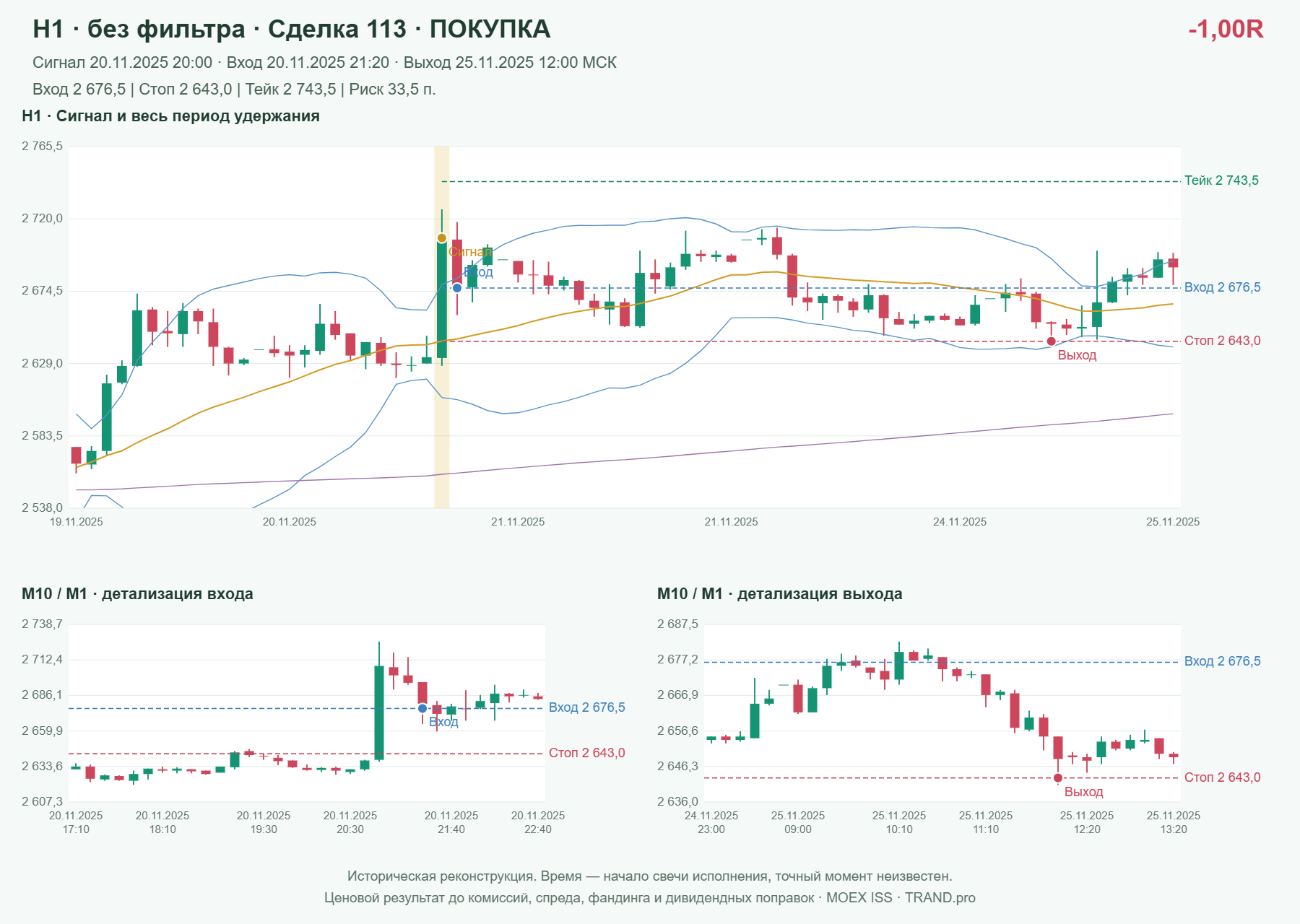1300x924 pixels.
Task: Click the 2 720,0 price axis label
Action: point(42,219)
